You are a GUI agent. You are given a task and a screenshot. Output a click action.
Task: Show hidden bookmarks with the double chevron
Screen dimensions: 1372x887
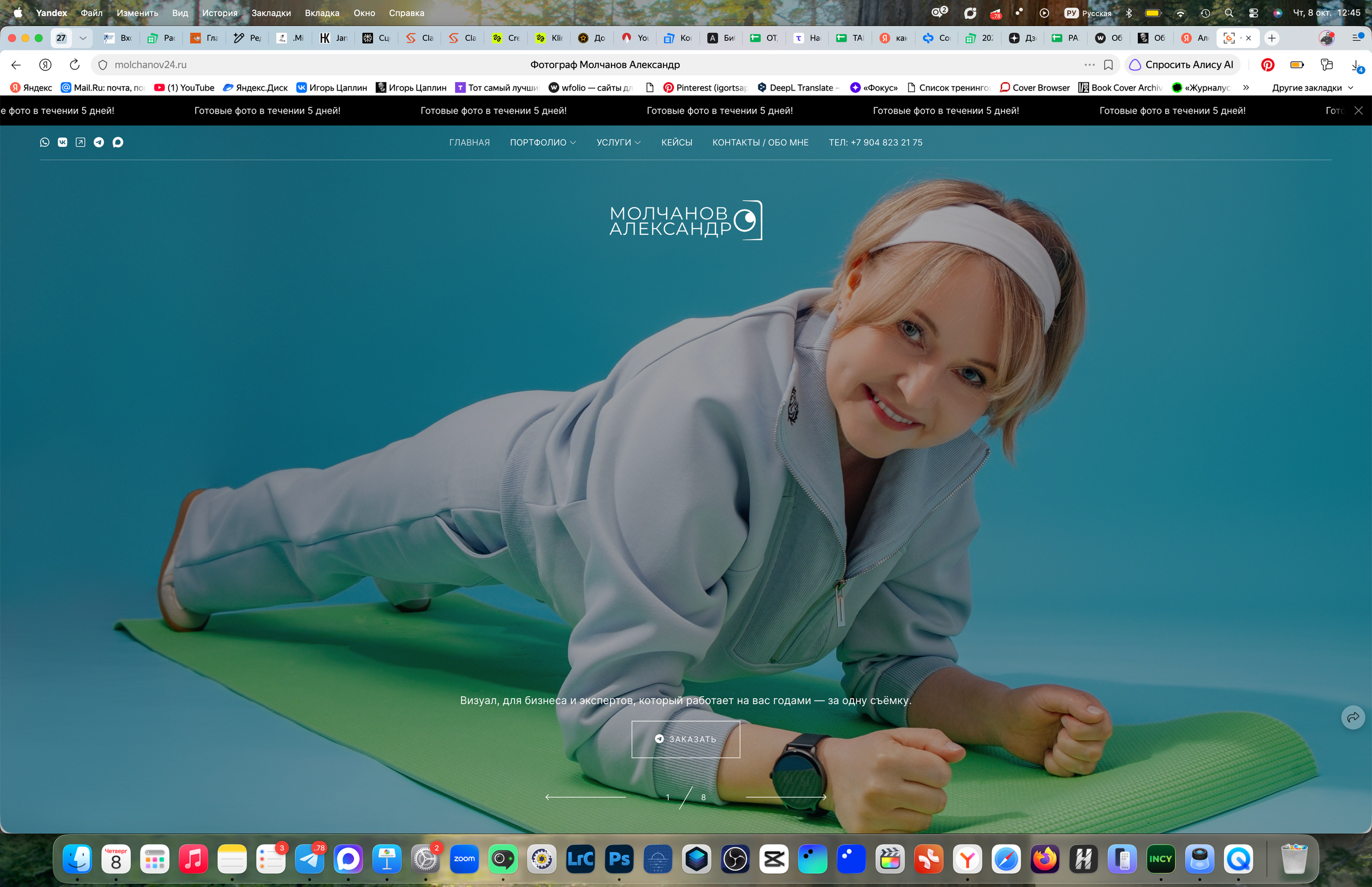[1246, 87]
